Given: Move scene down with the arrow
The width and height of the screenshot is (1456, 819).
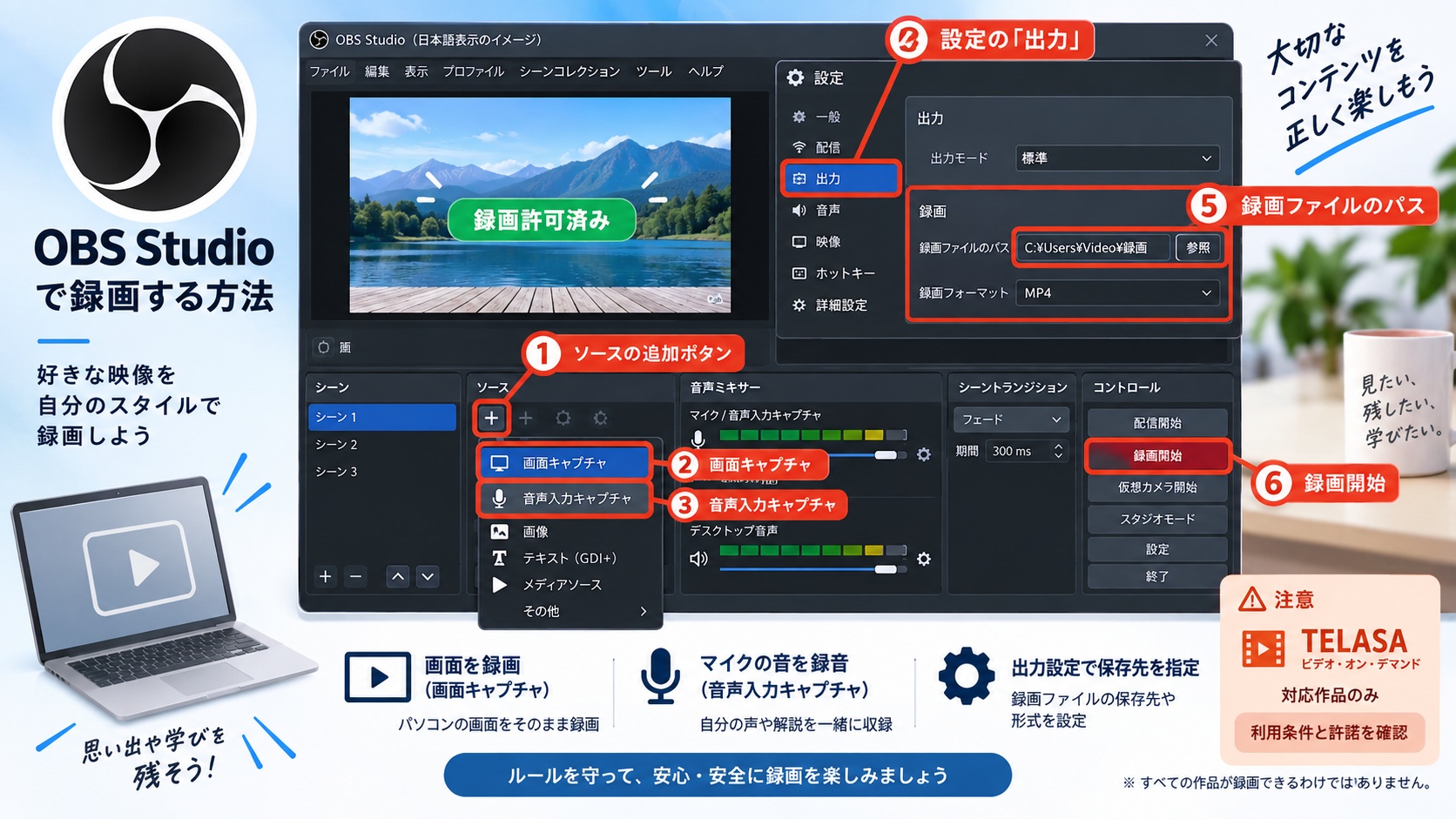Looking at the screenshot, I should (428, 576).
